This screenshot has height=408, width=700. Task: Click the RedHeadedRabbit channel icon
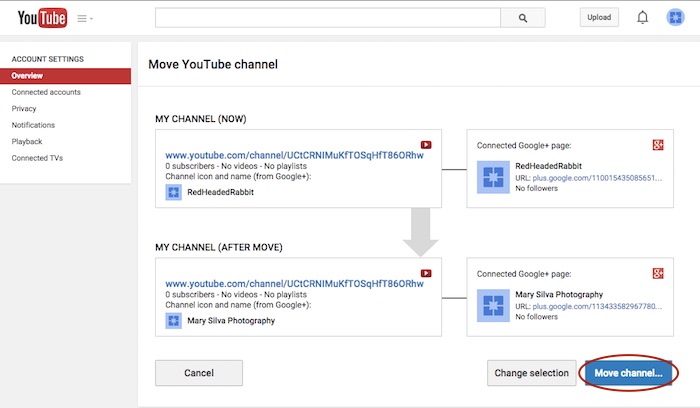pos(173,191)
